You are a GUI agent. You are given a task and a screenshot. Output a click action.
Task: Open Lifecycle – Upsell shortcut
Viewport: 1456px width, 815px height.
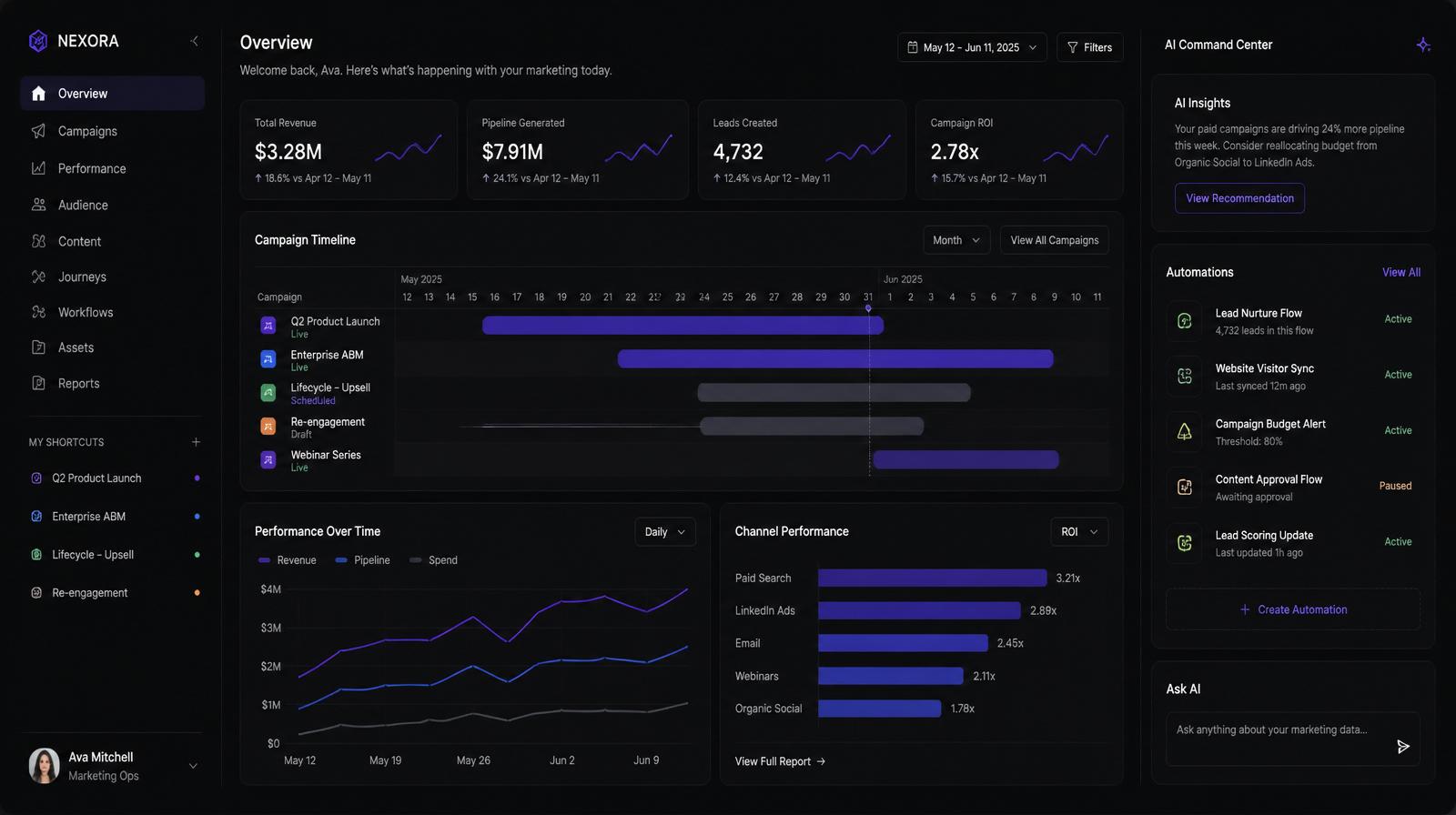click(114, 555)
